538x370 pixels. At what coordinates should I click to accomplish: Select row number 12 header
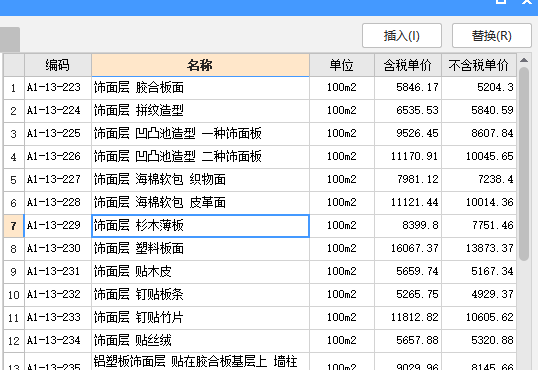pyautogui.click(x=14, y=341)
